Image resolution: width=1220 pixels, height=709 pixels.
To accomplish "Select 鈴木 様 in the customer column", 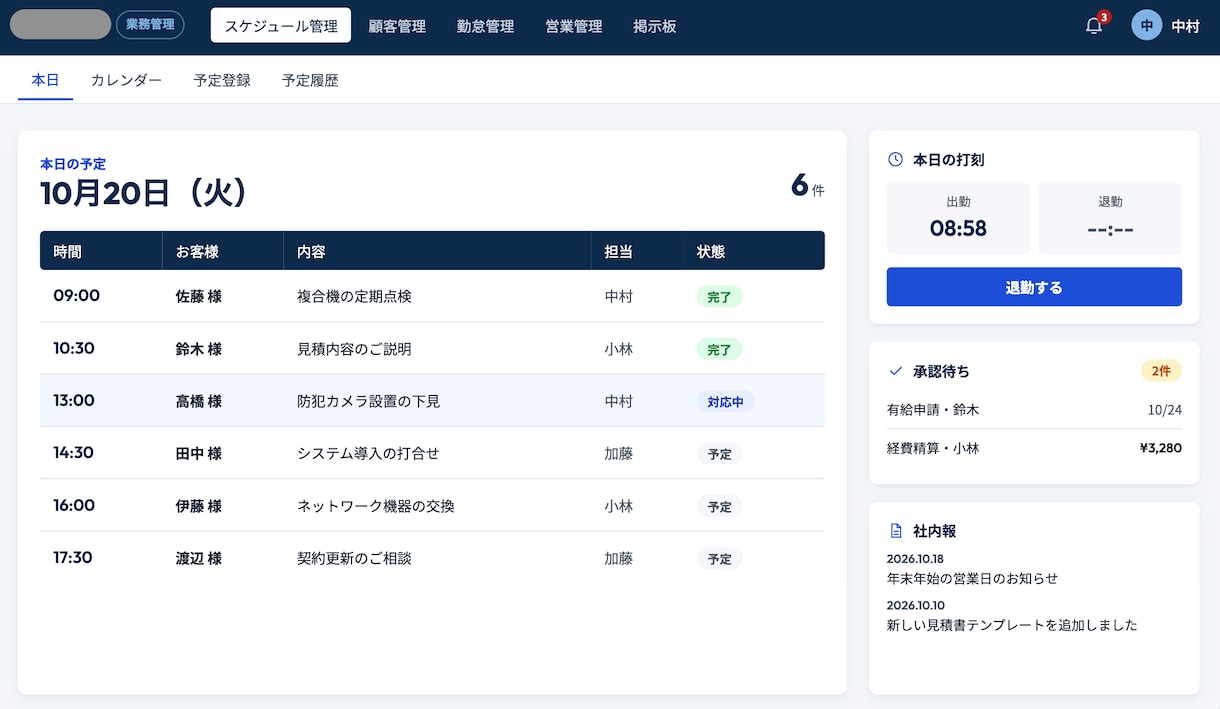I will (x=199, y=349).
